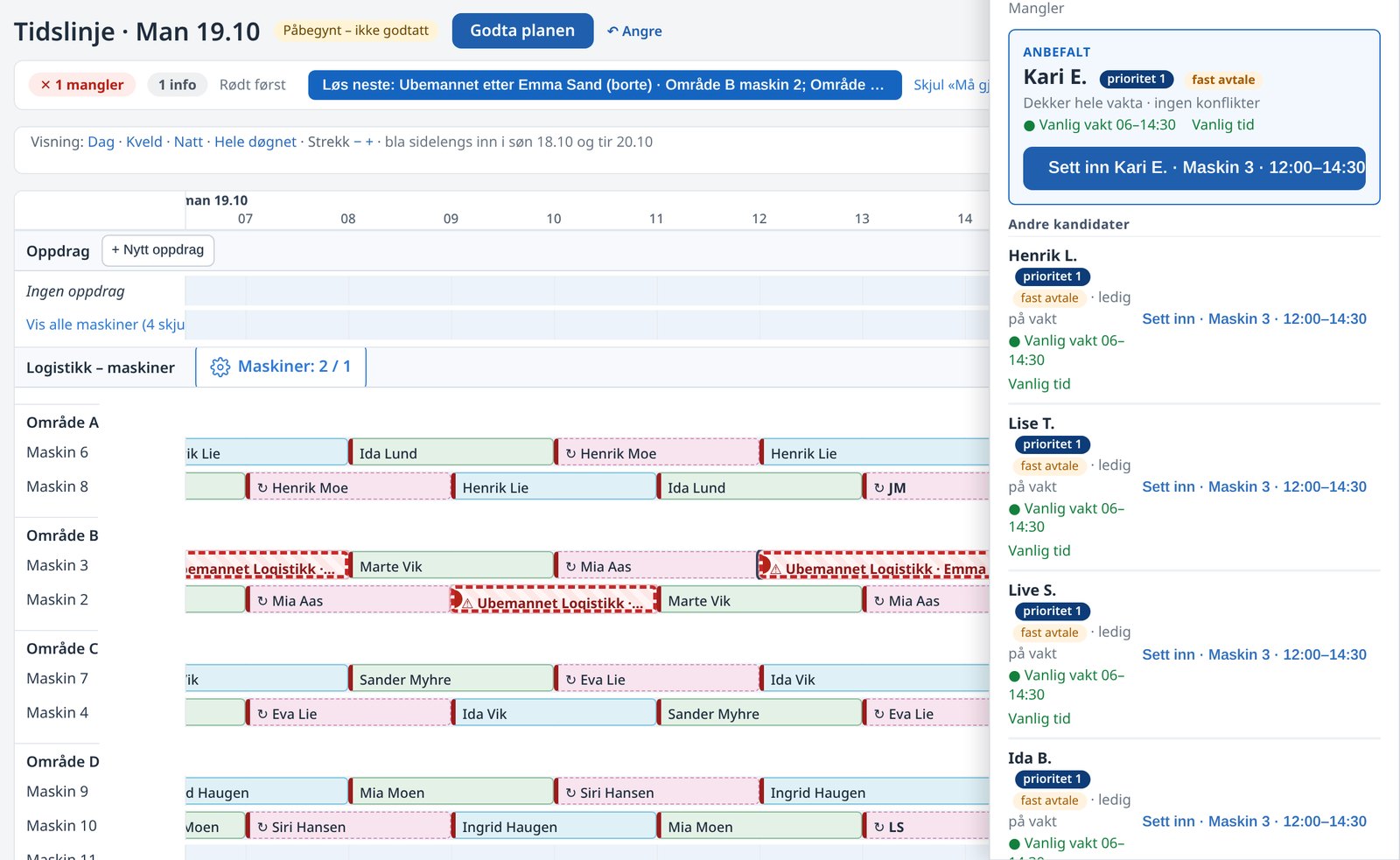The image size is (1400, 860).
Task: Insert Henrik L. on Maskin 3
Action: (1254, 319)
